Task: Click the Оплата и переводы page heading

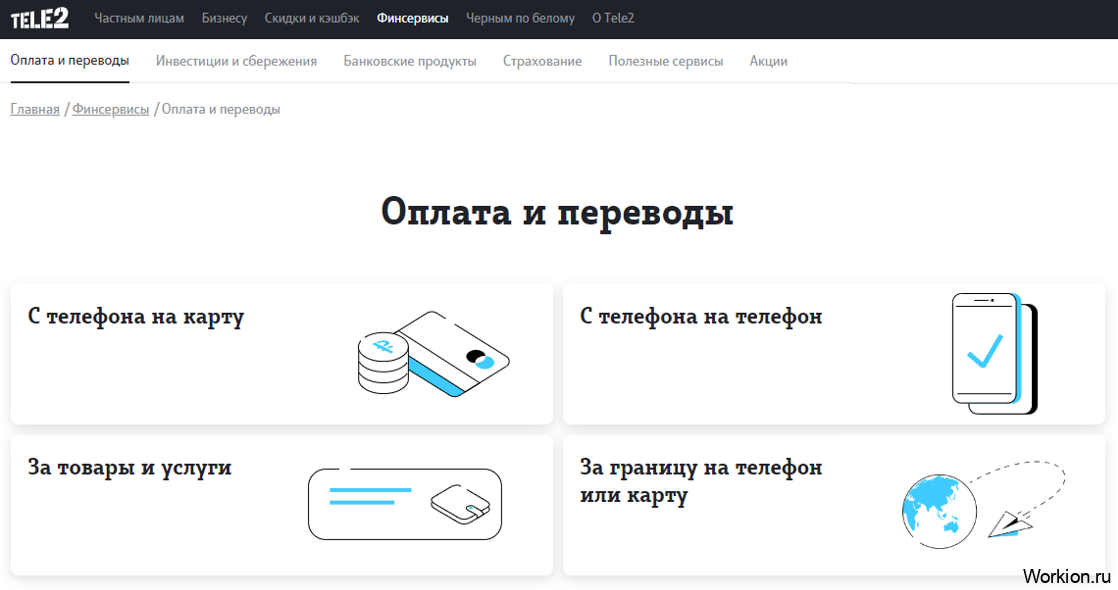Action: (x=557, y=213)
